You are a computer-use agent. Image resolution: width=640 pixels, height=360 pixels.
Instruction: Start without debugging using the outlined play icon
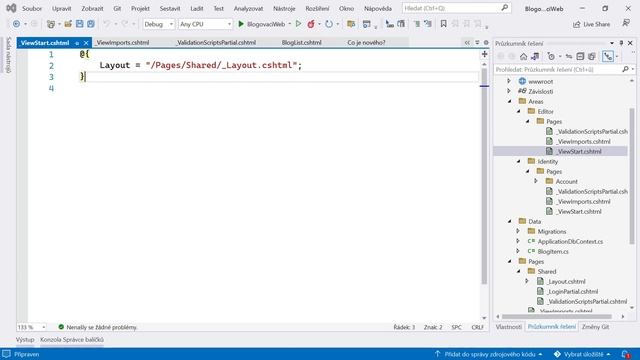(298, 24)
